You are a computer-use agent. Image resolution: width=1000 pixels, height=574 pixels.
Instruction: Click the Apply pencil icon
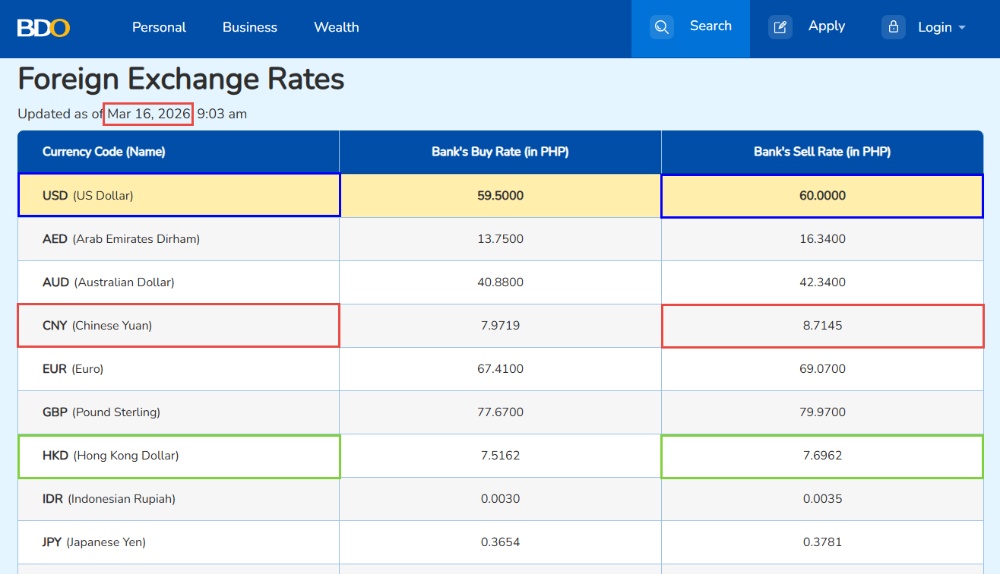(780, 27)
